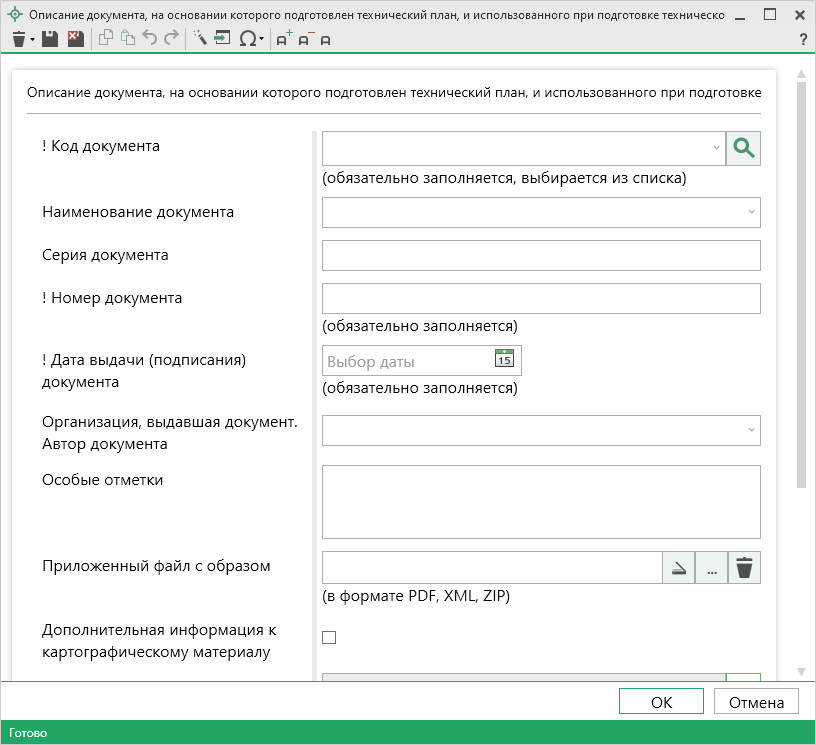Browse for file with ellipsis button
This screenshot has height=745, width=816.
pos(711,568)
